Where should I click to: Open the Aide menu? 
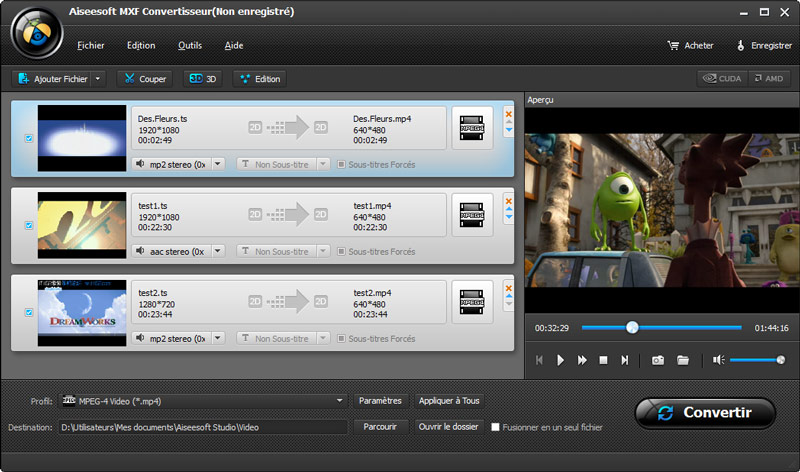234,45
